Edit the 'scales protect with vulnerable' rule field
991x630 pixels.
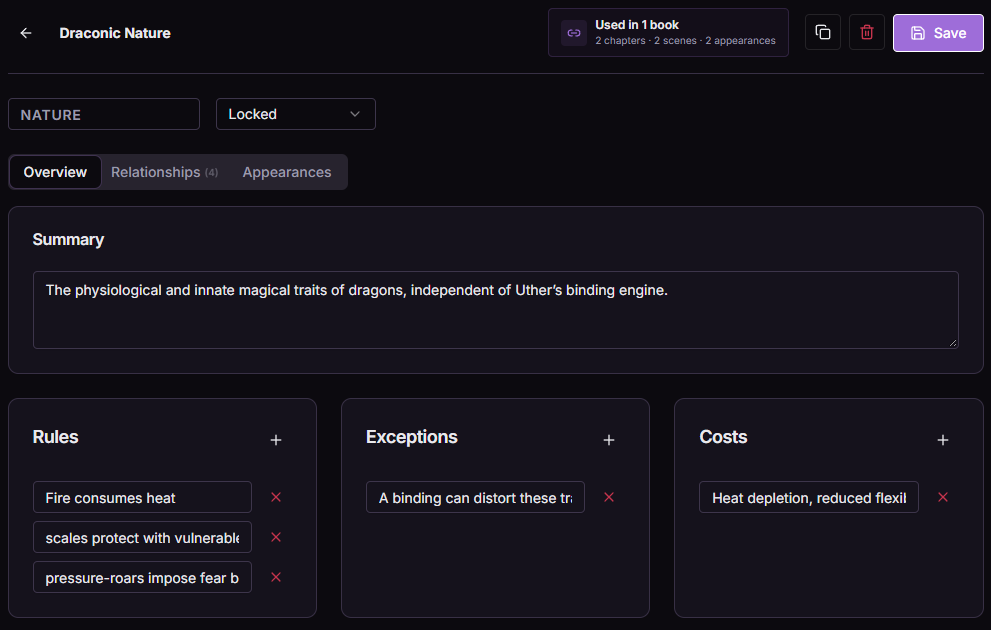[x=142, y=537]
